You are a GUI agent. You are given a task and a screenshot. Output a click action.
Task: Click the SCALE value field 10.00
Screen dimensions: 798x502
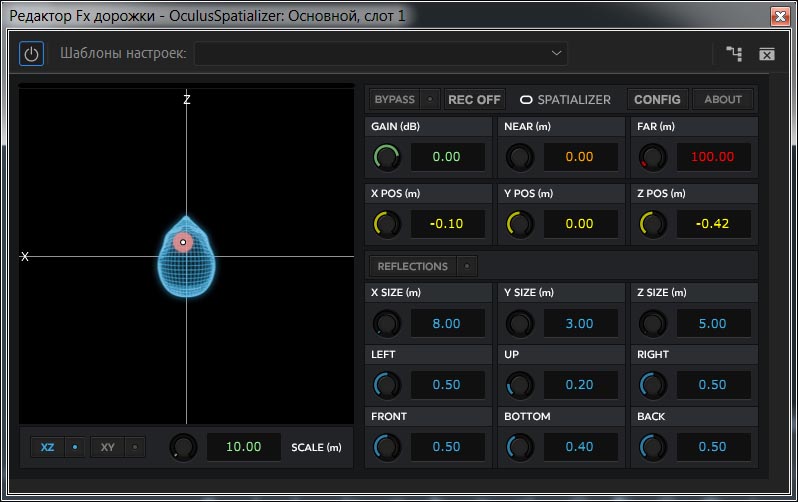tap(244, 447)
